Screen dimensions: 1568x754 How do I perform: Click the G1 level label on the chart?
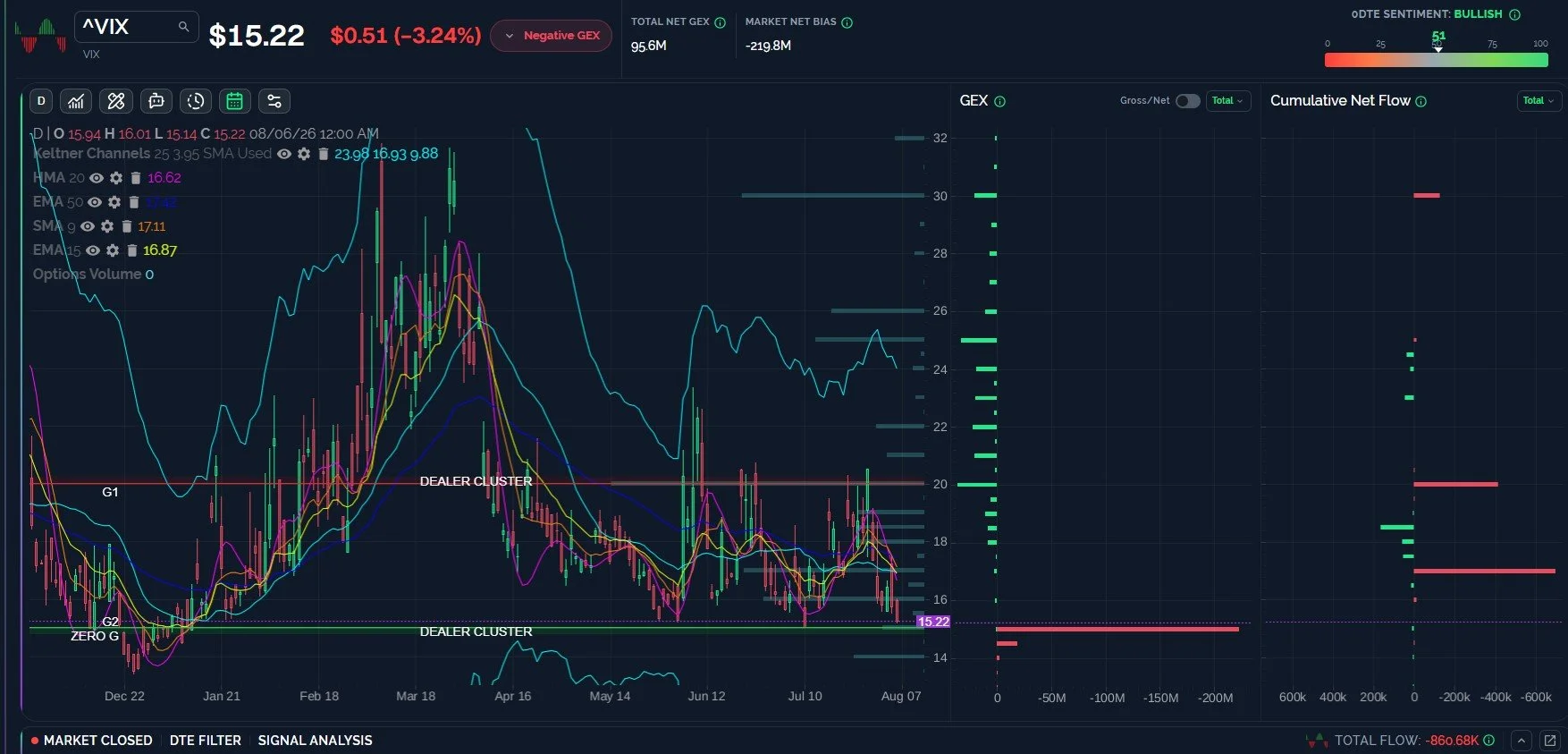click(110, 492)
